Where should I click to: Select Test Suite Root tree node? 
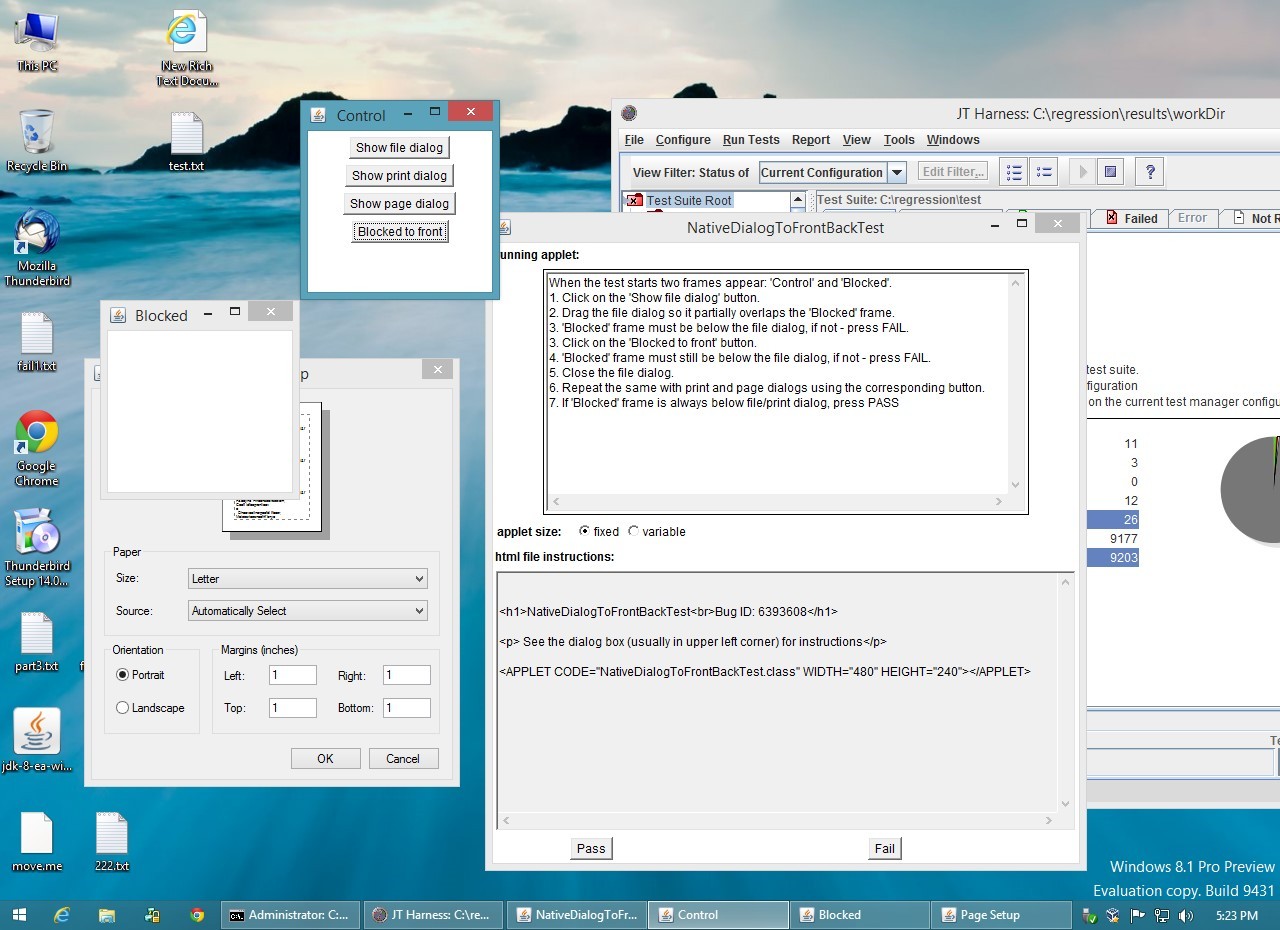(x=689, y=200)
